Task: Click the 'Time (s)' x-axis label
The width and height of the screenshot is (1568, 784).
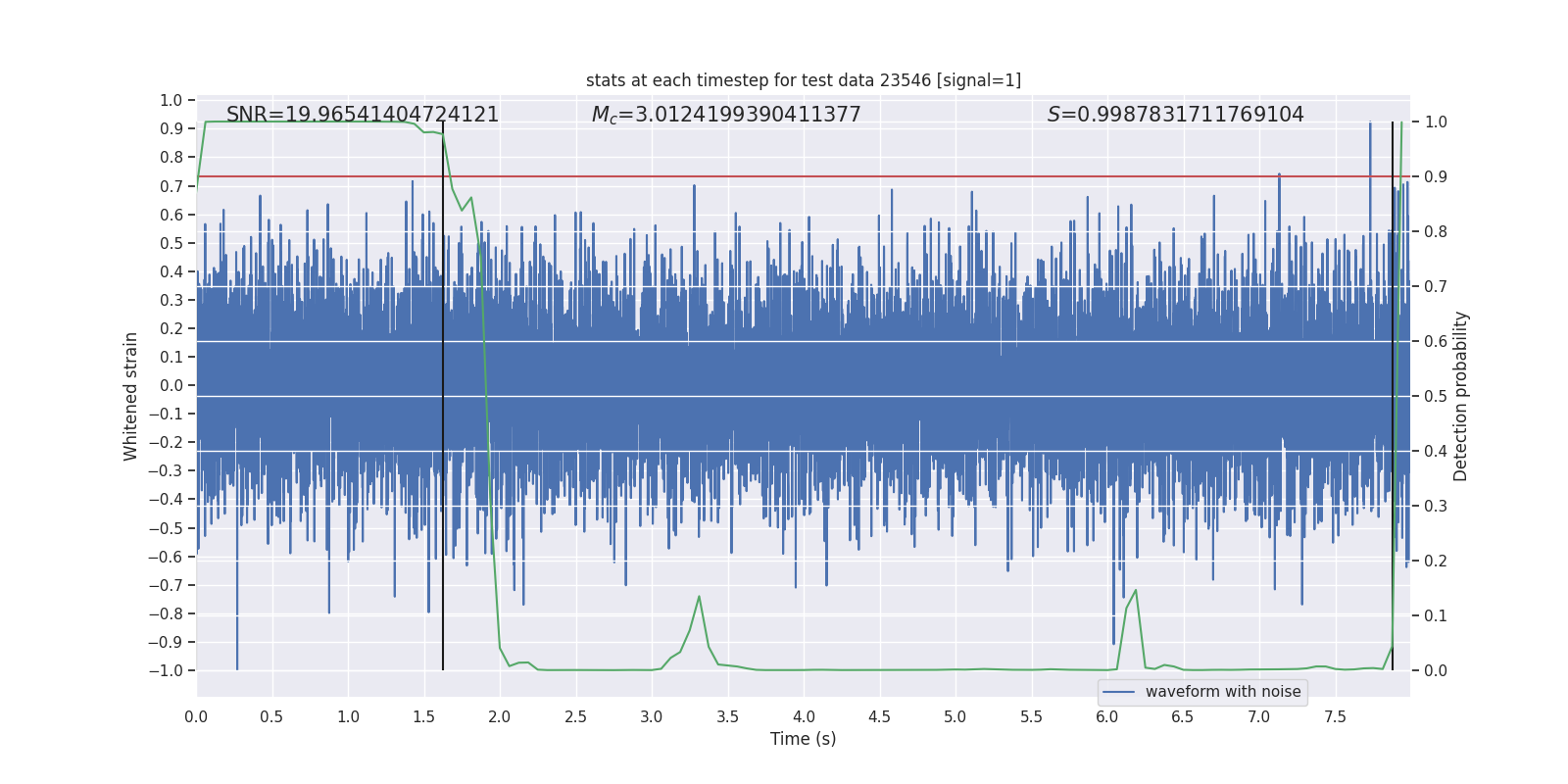Action: [x=804, y=739]
